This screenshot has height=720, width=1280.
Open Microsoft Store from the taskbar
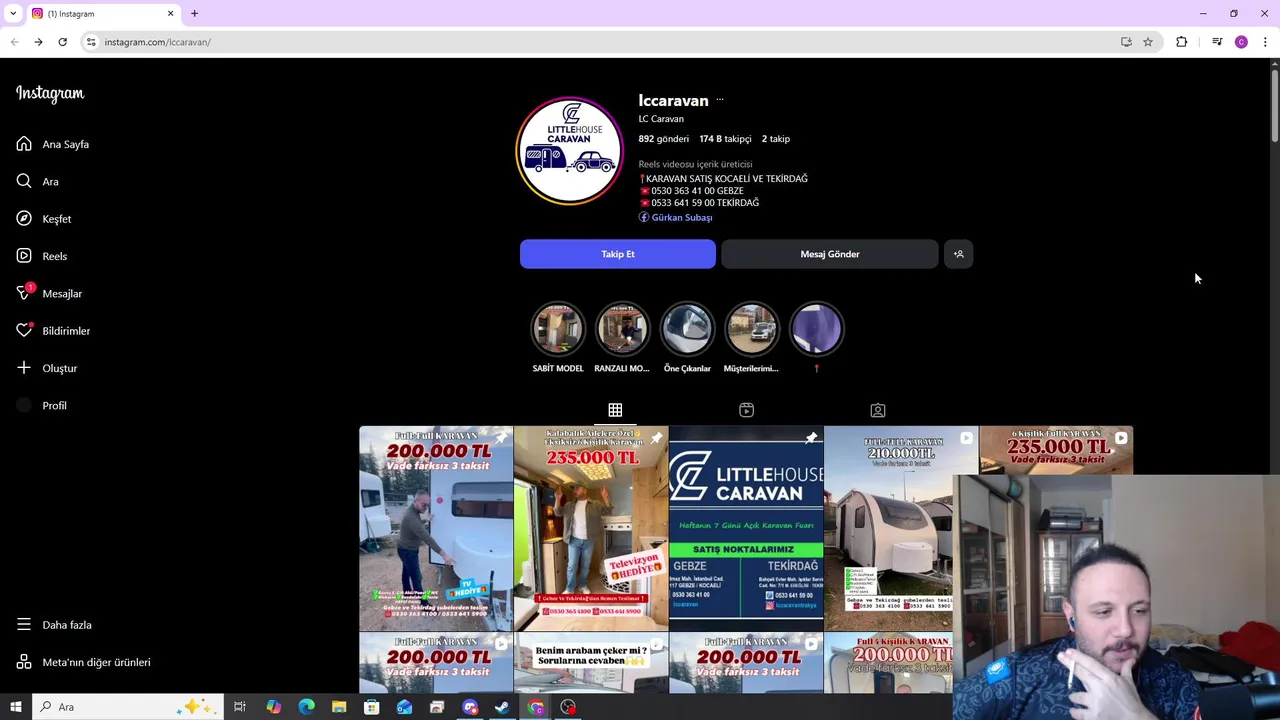371,707
